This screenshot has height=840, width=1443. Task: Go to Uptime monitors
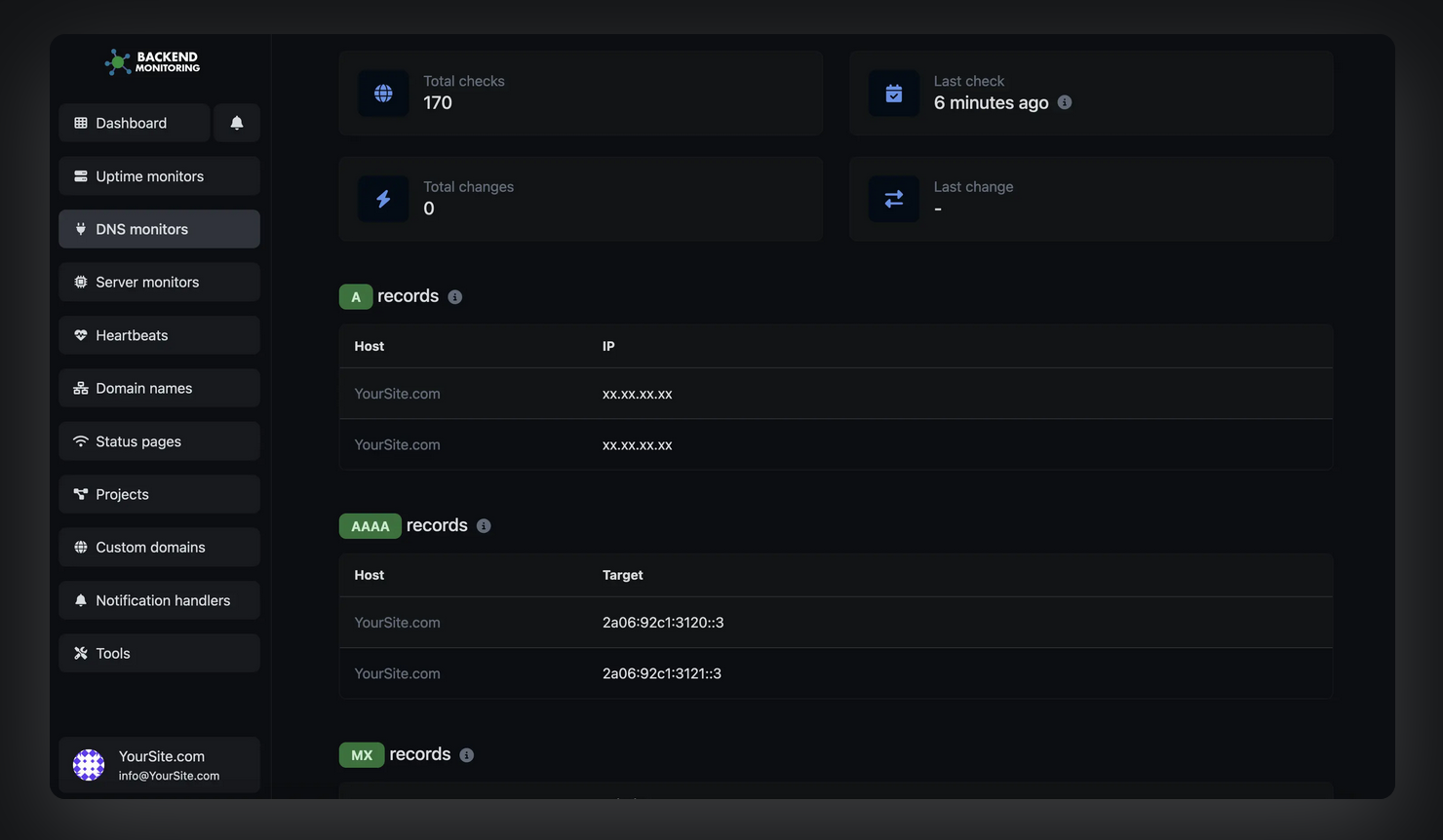coord(159,176)
